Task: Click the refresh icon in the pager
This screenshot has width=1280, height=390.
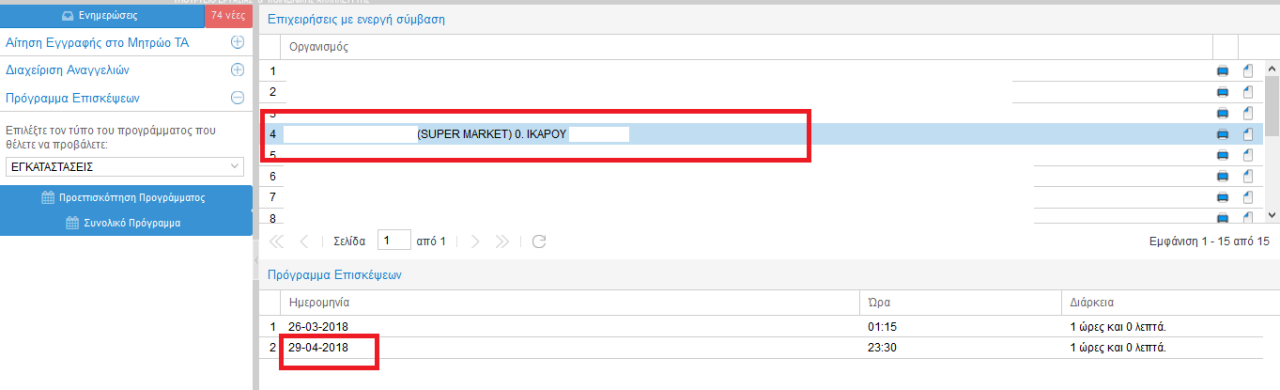Action: point(539,241)
